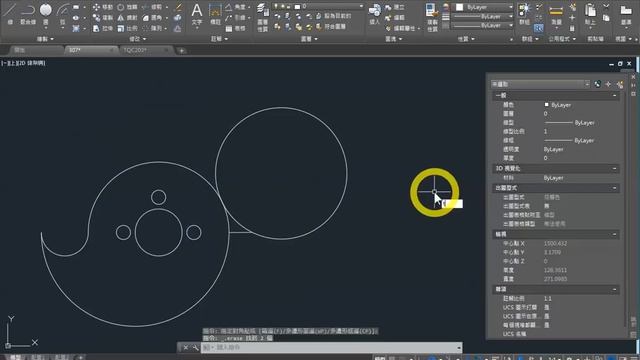Activate the Copy (複製) tool

(102, 18)
